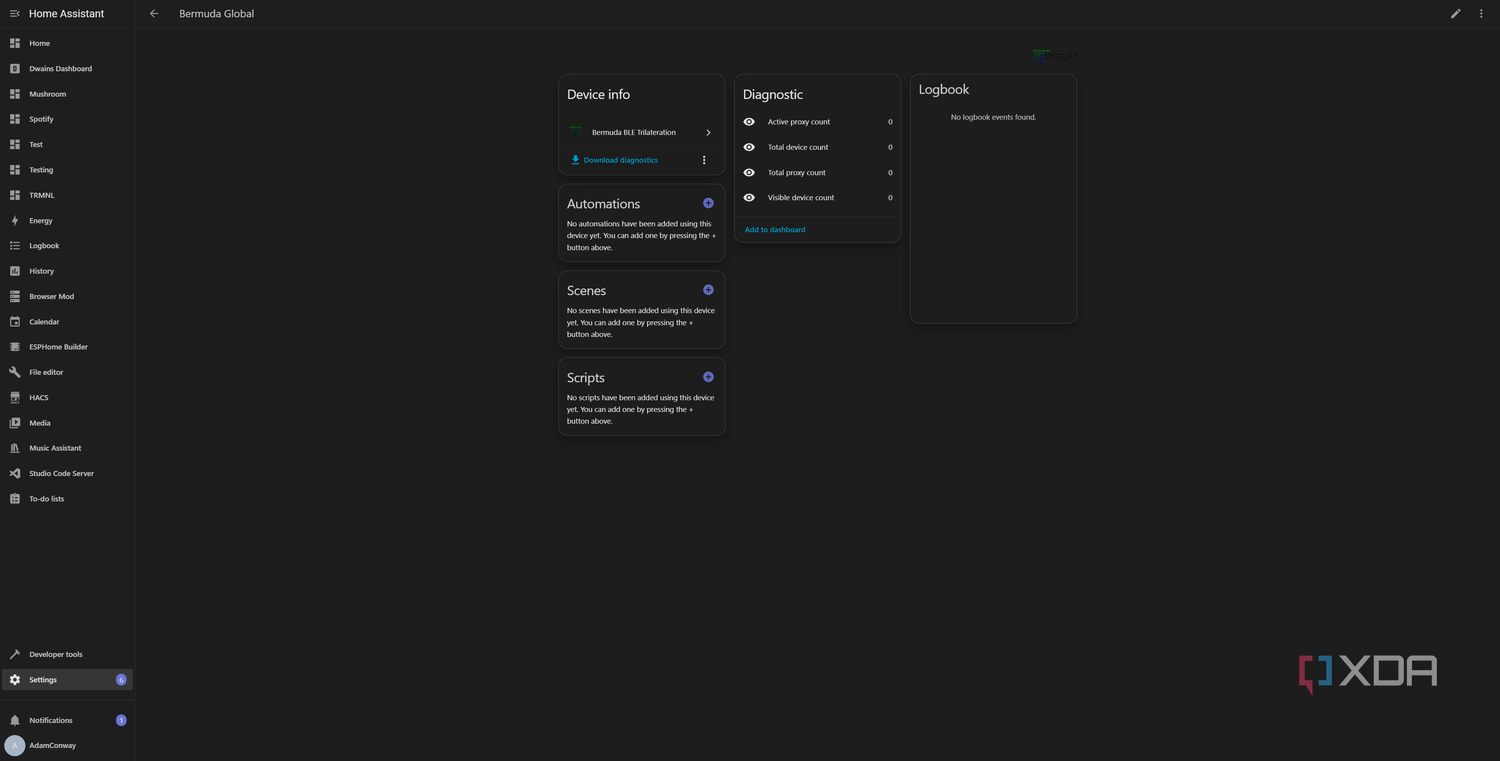The width and height of the screenshot is (1500, 761).
Task: Open Total device count entity
Action: point(817,147)
